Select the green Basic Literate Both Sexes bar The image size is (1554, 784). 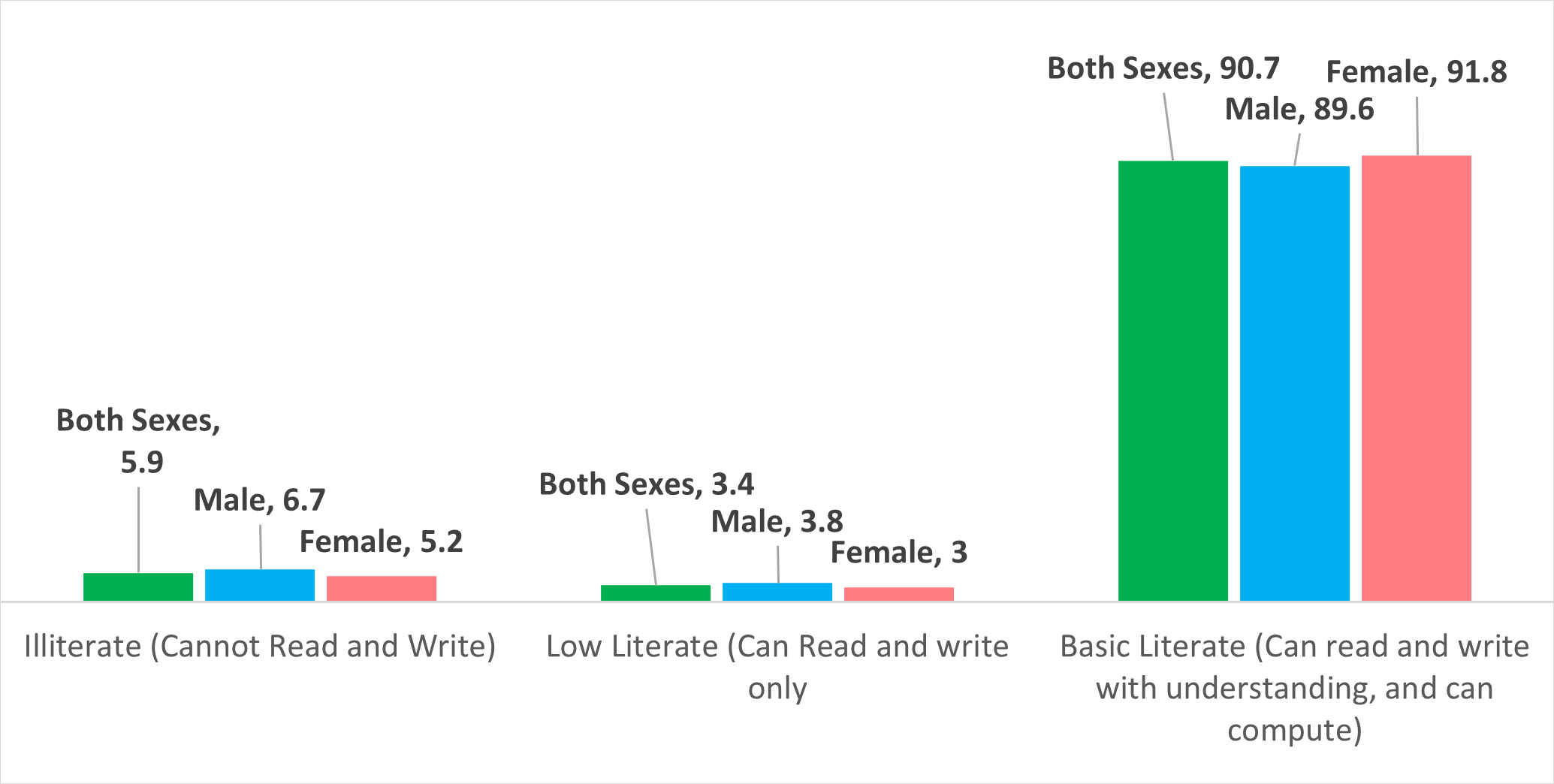[1173, 381]
